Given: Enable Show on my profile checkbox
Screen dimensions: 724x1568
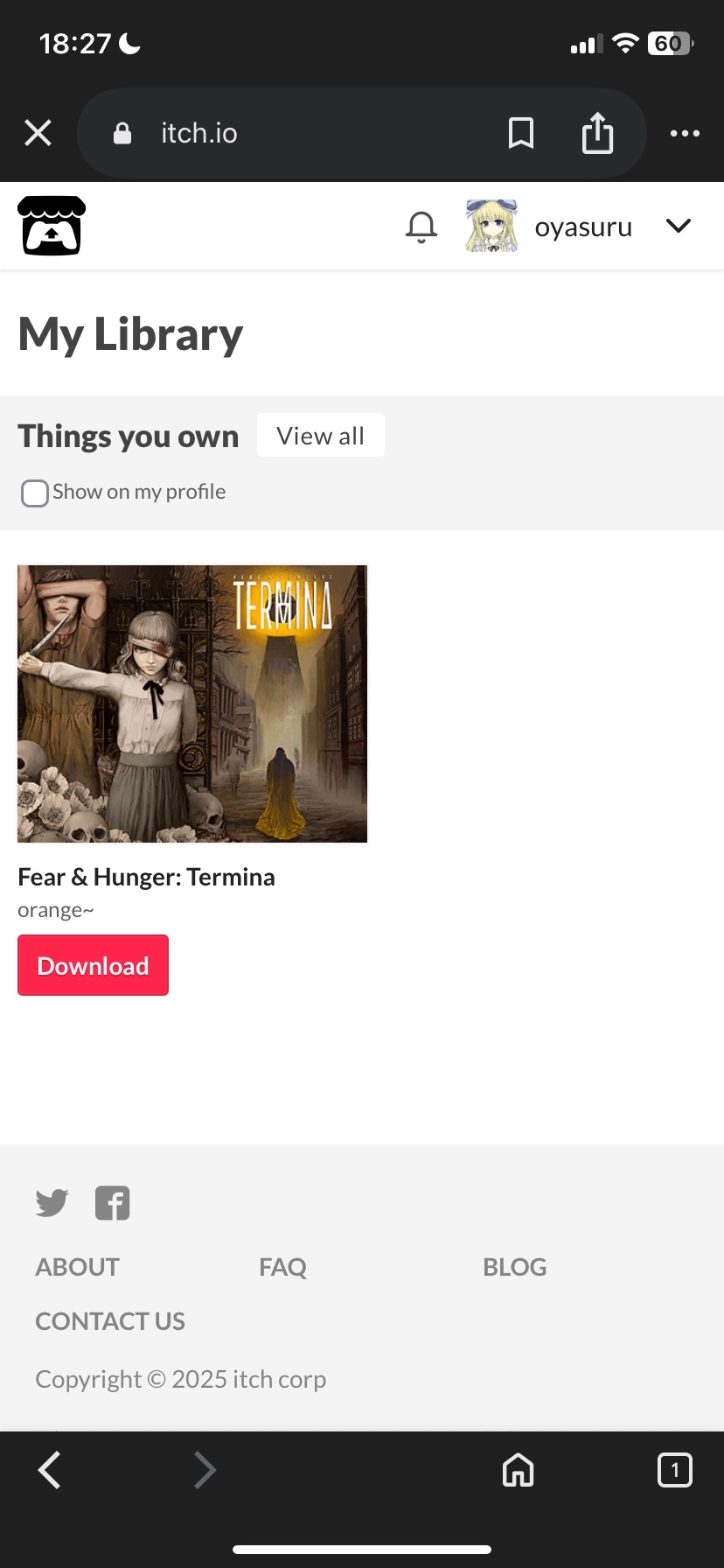Looking at the screenshot, I should click(x=35, y=493).
